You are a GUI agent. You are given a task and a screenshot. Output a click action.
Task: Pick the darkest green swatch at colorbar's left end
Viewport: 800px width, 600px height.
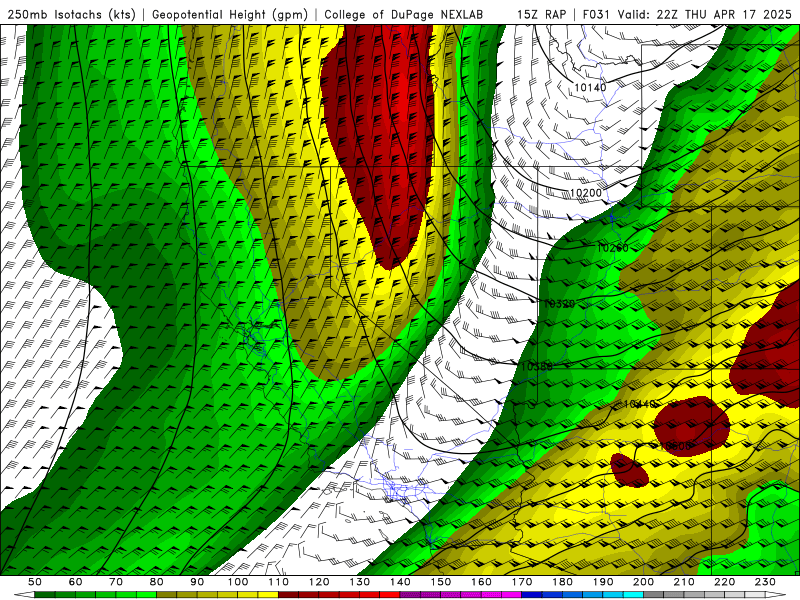[x=45, y=595]
